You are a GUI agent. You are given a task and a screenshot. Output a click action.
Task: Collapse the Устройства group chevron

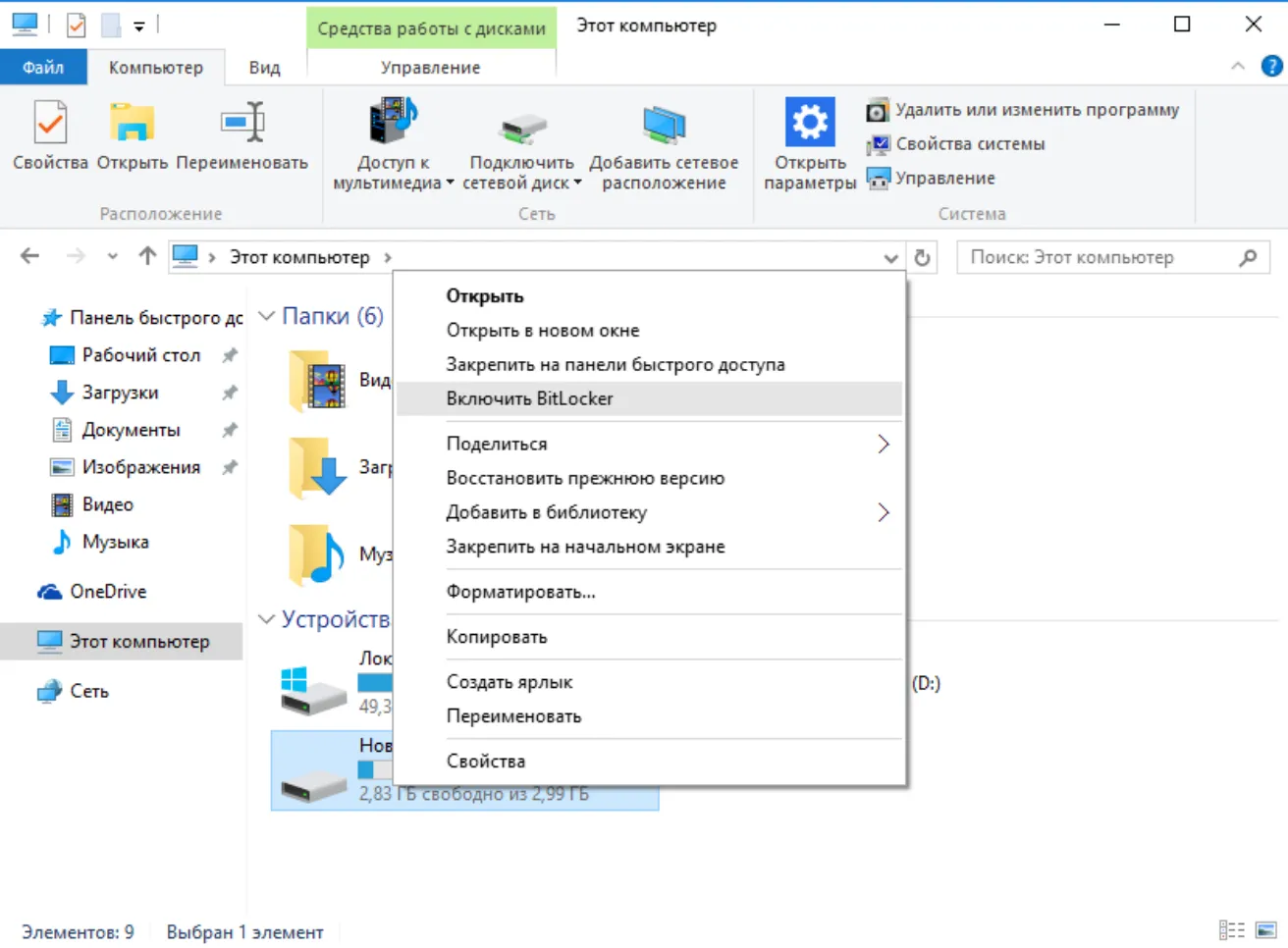266,619
